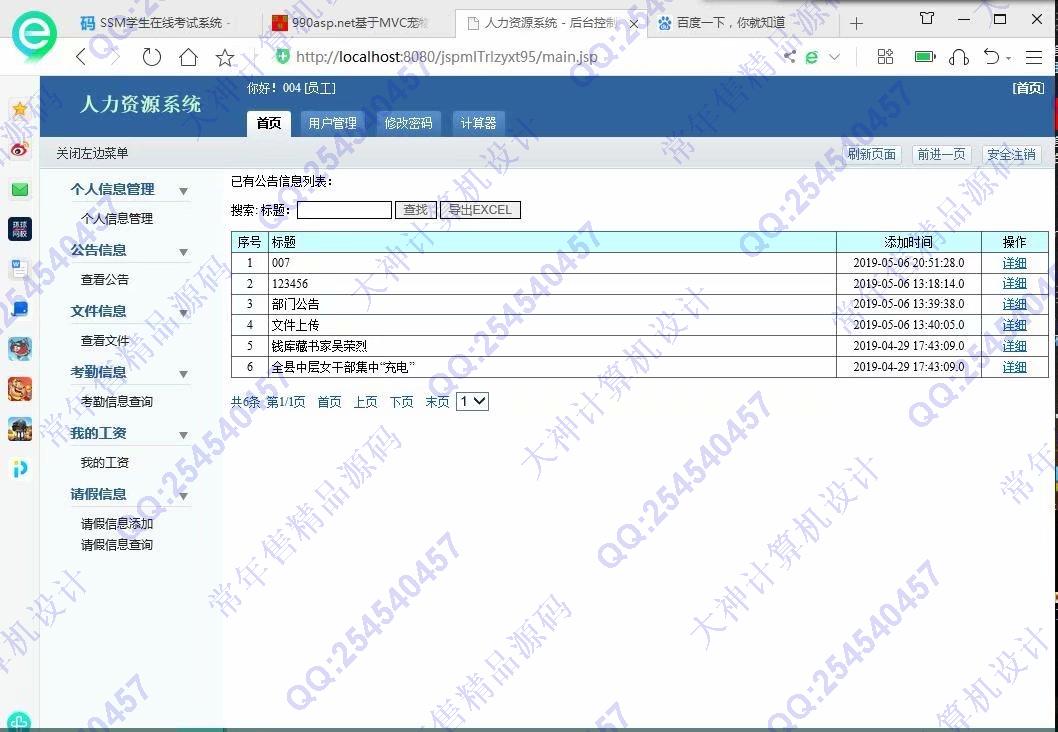Open 用户管理 navigation tab

click(332, 123)
